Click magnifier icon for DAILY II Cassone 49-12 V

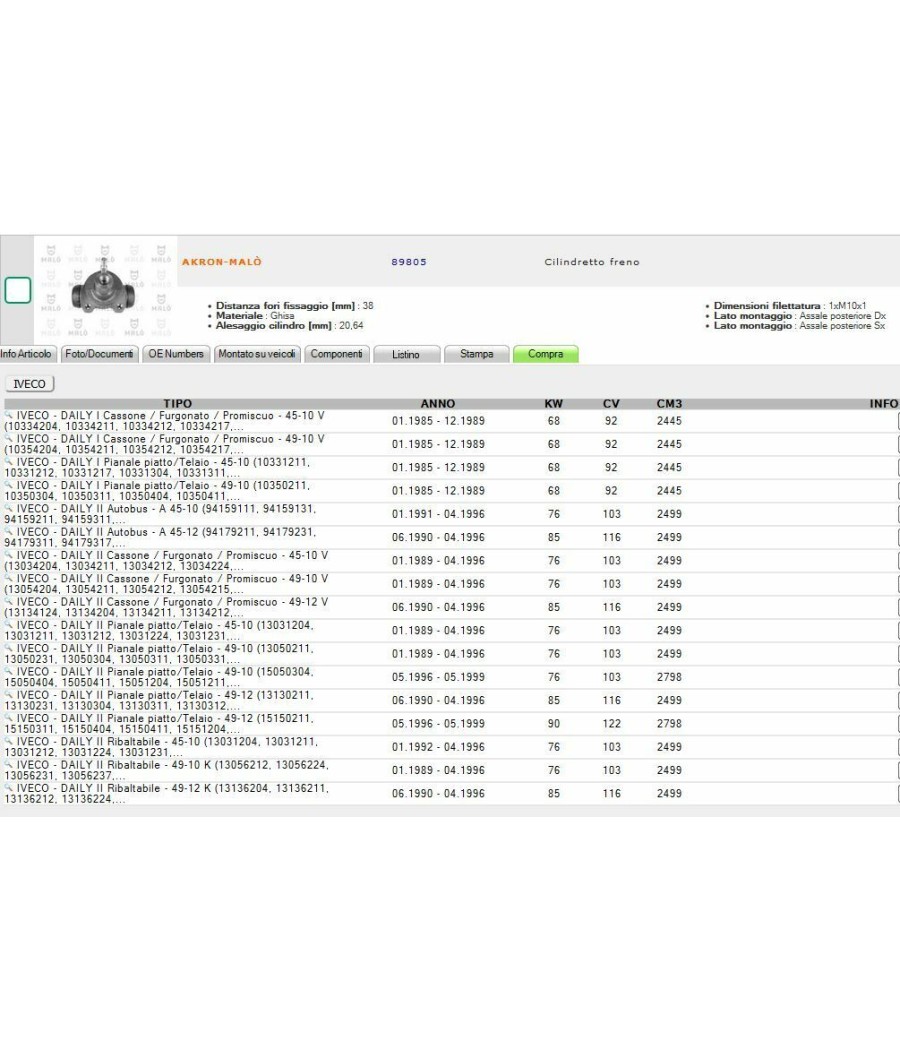tap(9, 601)
